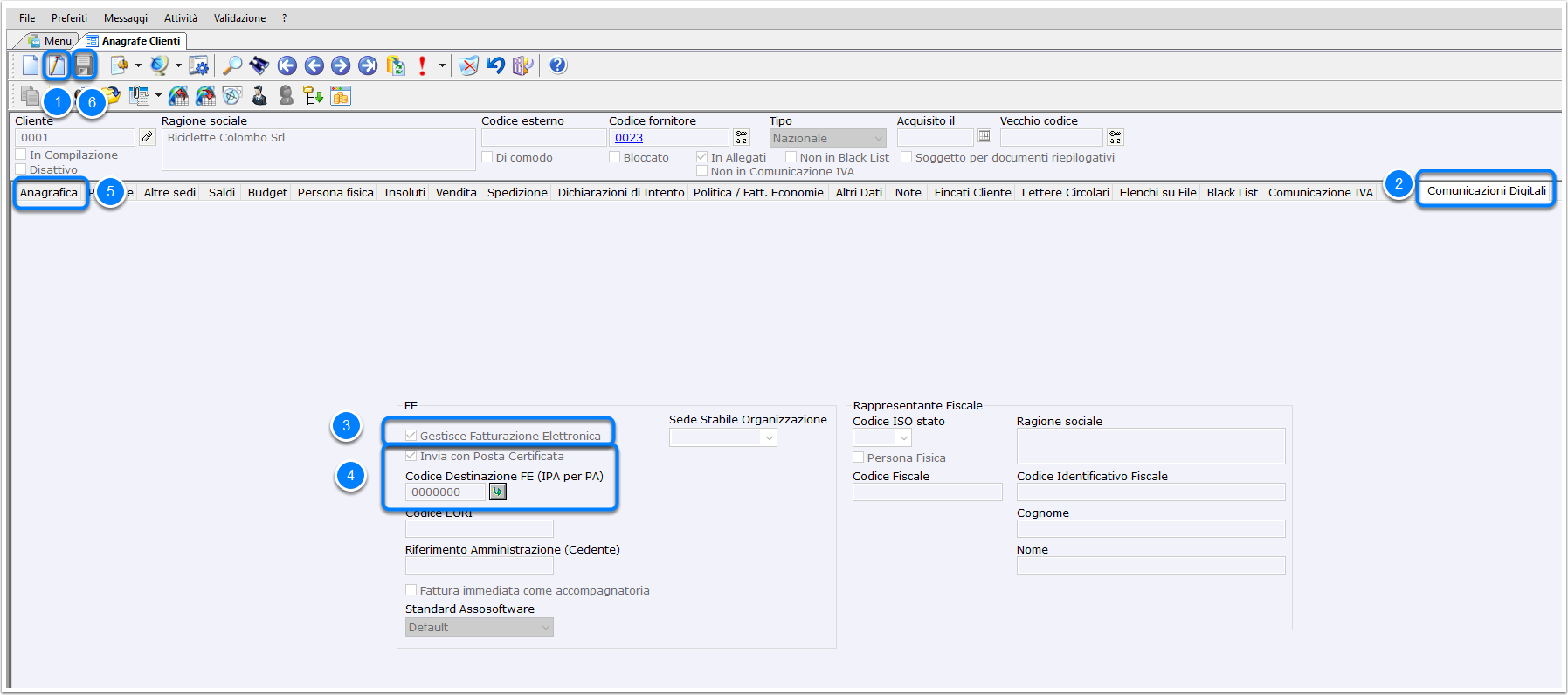Toggle the Bloccato checkbox
This screenshot has width=1568, height=695.
coord(615,157)
